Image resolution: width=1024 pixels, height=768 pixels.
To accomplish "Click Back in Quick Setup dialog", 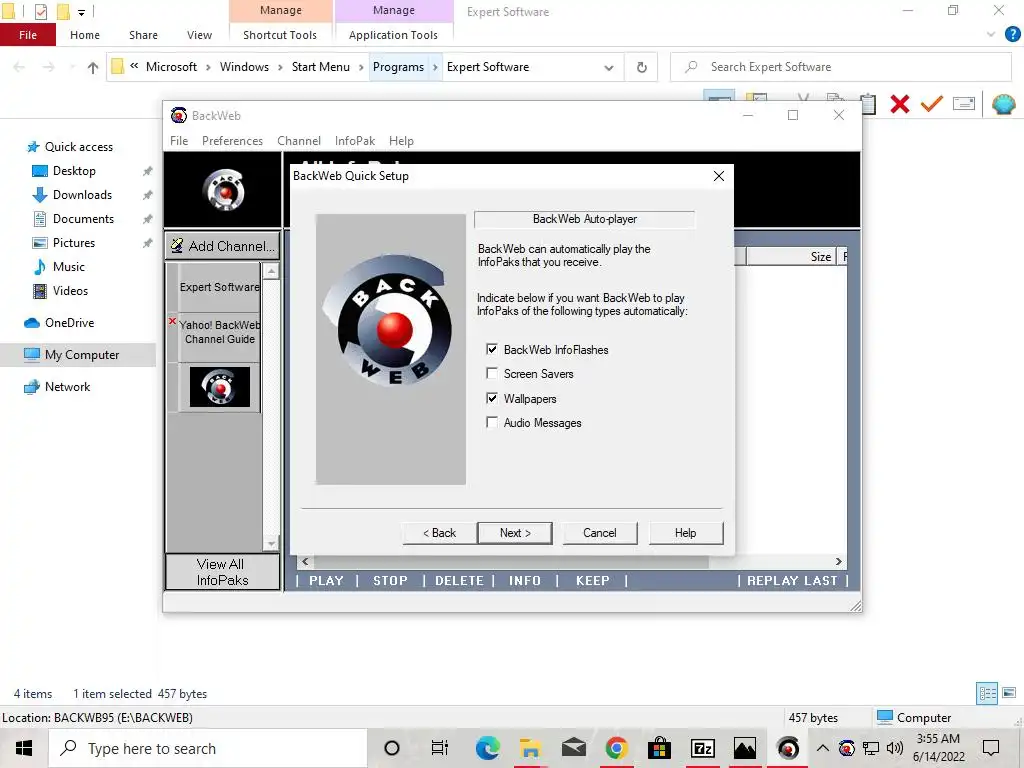I will click(x=440, y=533).
